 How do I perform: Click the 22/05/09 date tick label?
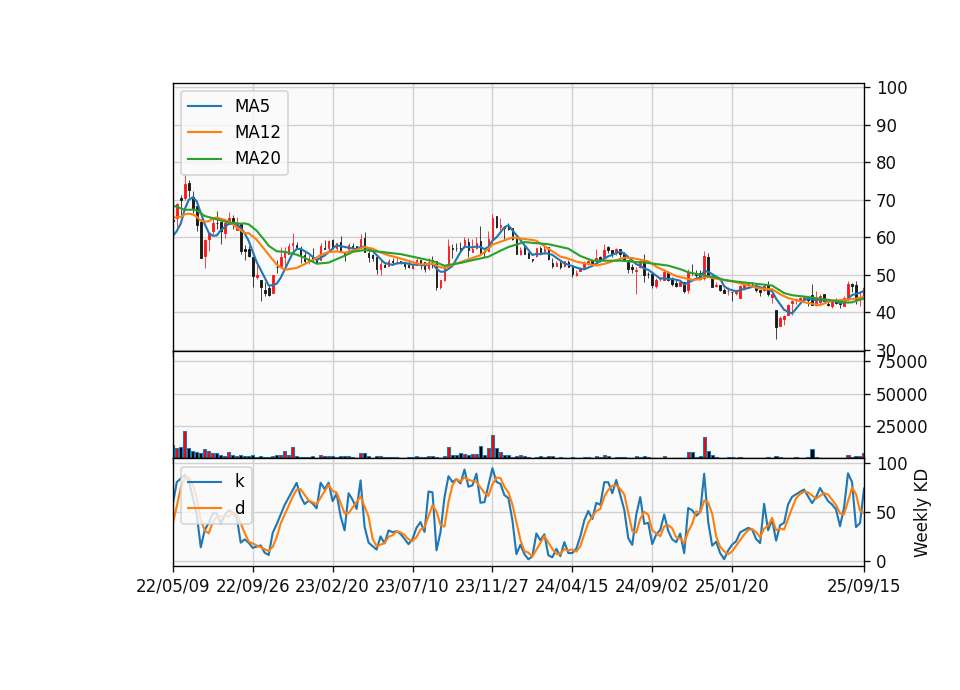pyautogui.click(x=173, y=586)
